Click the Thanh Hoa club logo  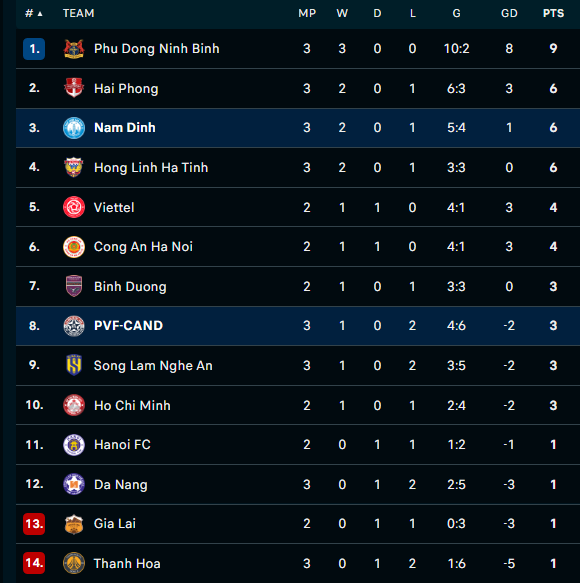coord(74,563)
